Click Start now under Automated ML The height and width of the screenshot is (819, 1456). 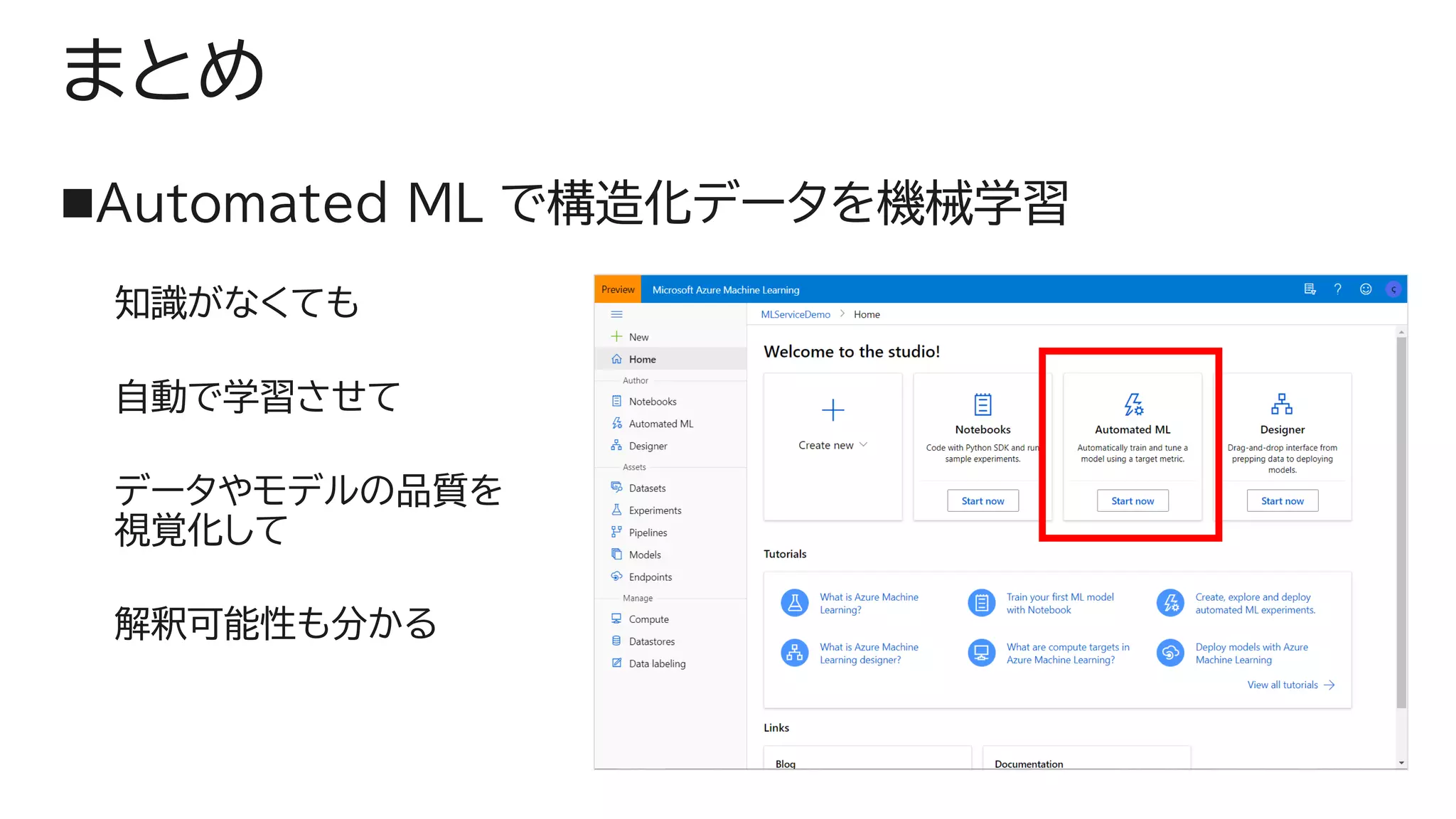coord(1133,500)
